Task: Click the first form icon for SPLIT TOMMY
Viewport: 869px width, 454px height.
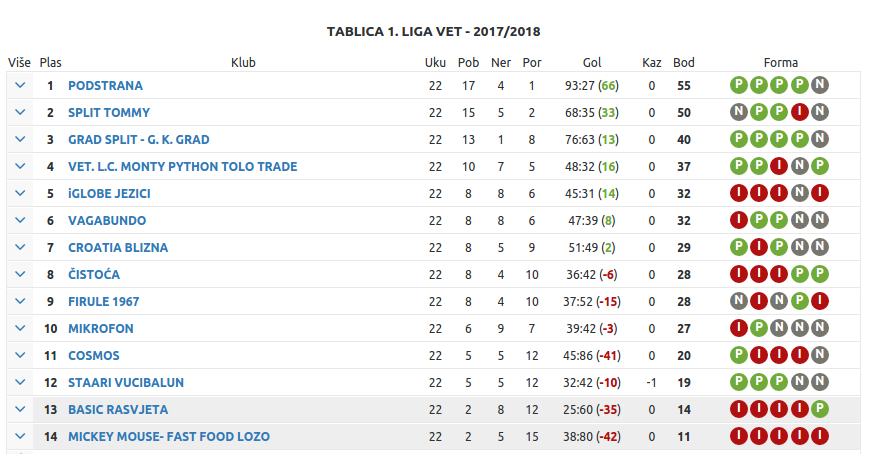Action: tap(739, 113)
